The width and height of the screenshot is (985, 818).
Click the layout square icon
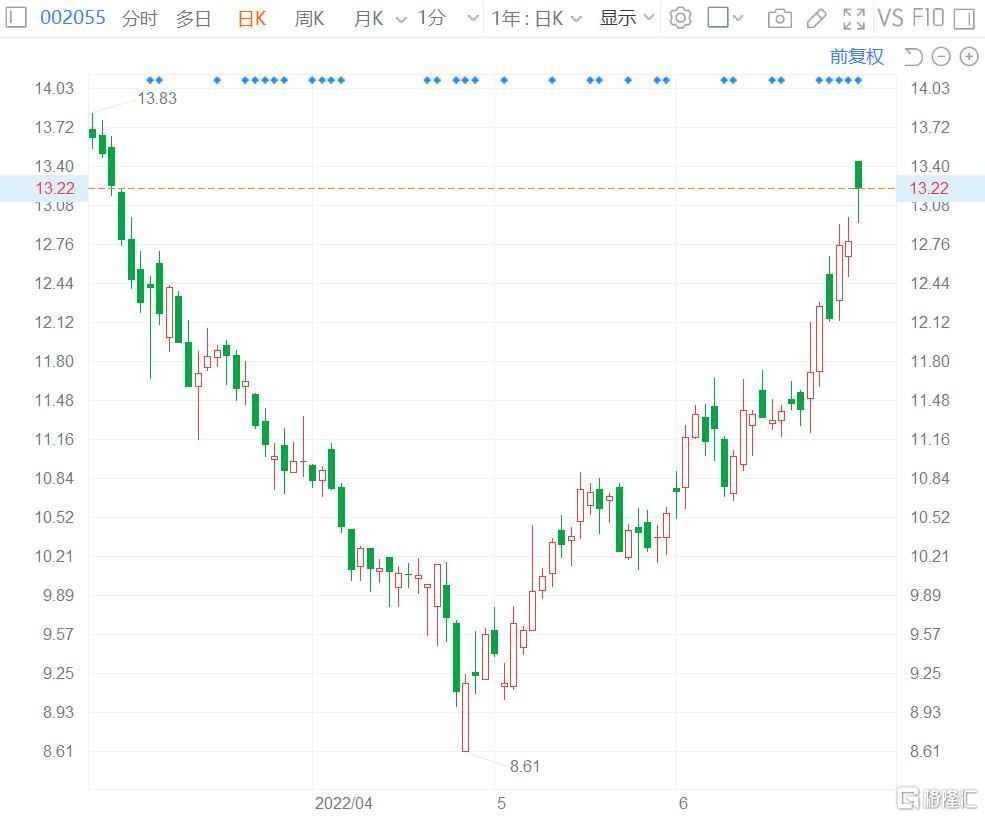click(x=717, y=18)
